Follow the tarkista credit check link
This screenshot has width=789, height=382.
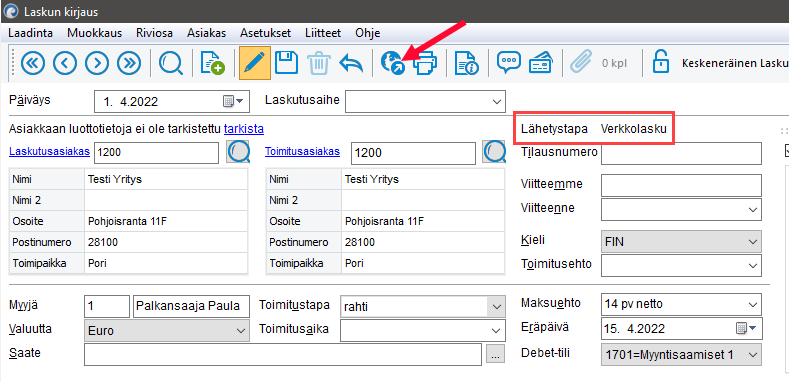click(244, 129)
